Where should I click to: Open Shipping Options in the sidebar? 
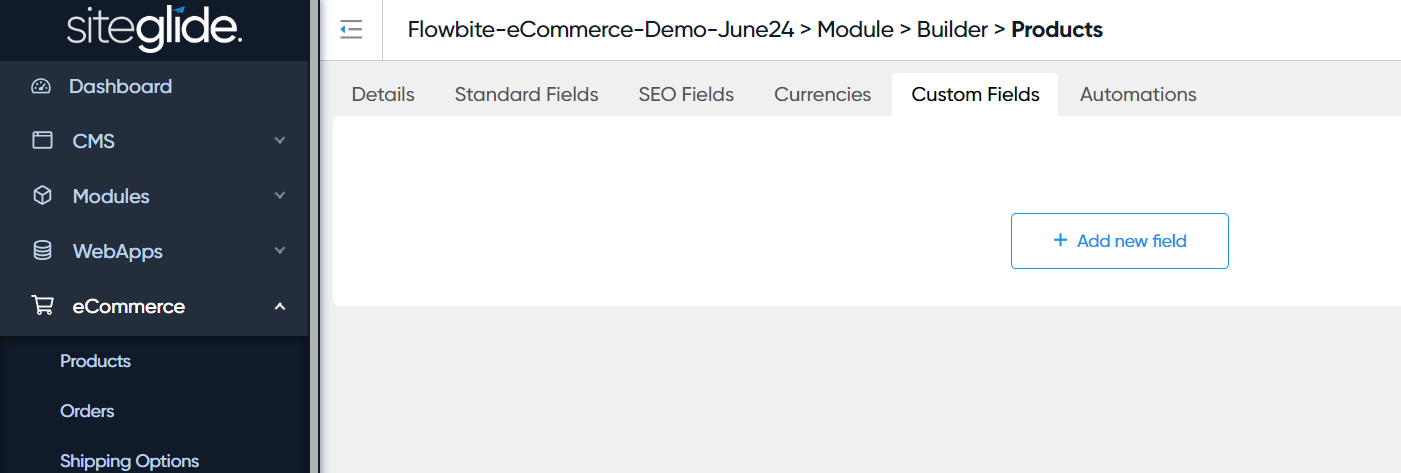tap(129, 461)
